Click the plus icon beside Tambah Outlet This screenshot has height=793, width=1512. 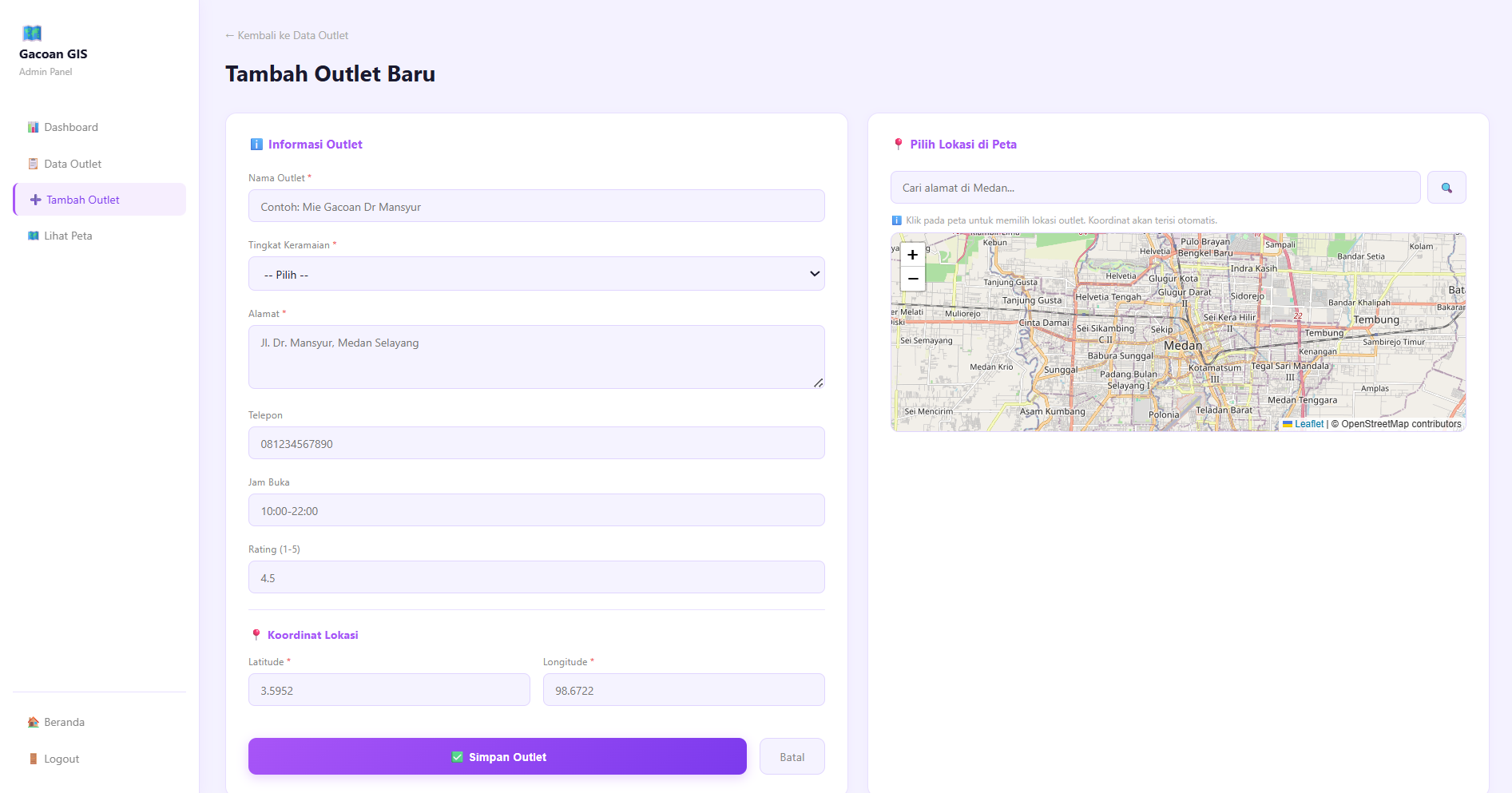[x=35, y=200]
